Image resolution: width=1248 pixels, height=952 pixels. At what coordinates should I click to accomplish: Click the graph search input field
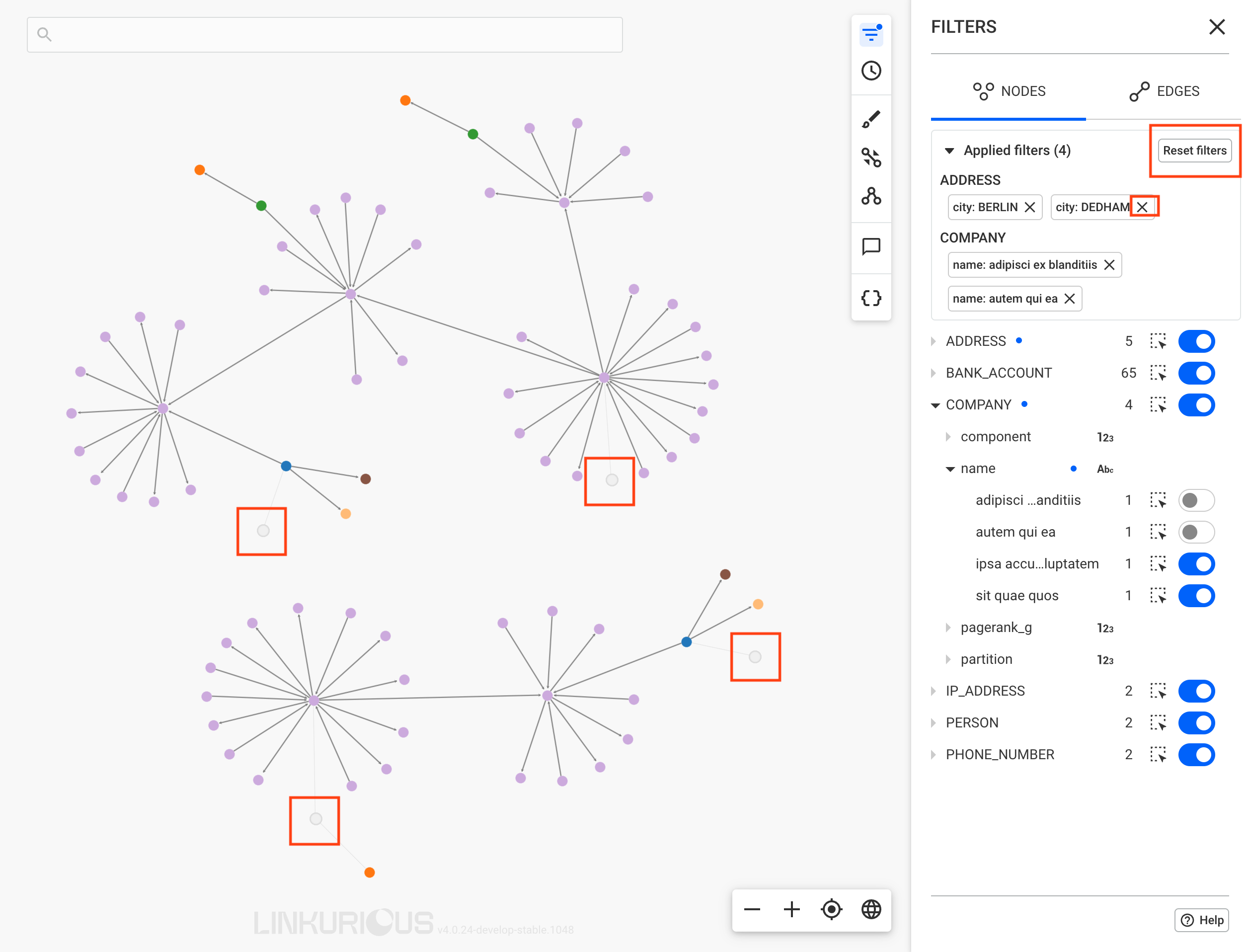(x=324, y=35)
